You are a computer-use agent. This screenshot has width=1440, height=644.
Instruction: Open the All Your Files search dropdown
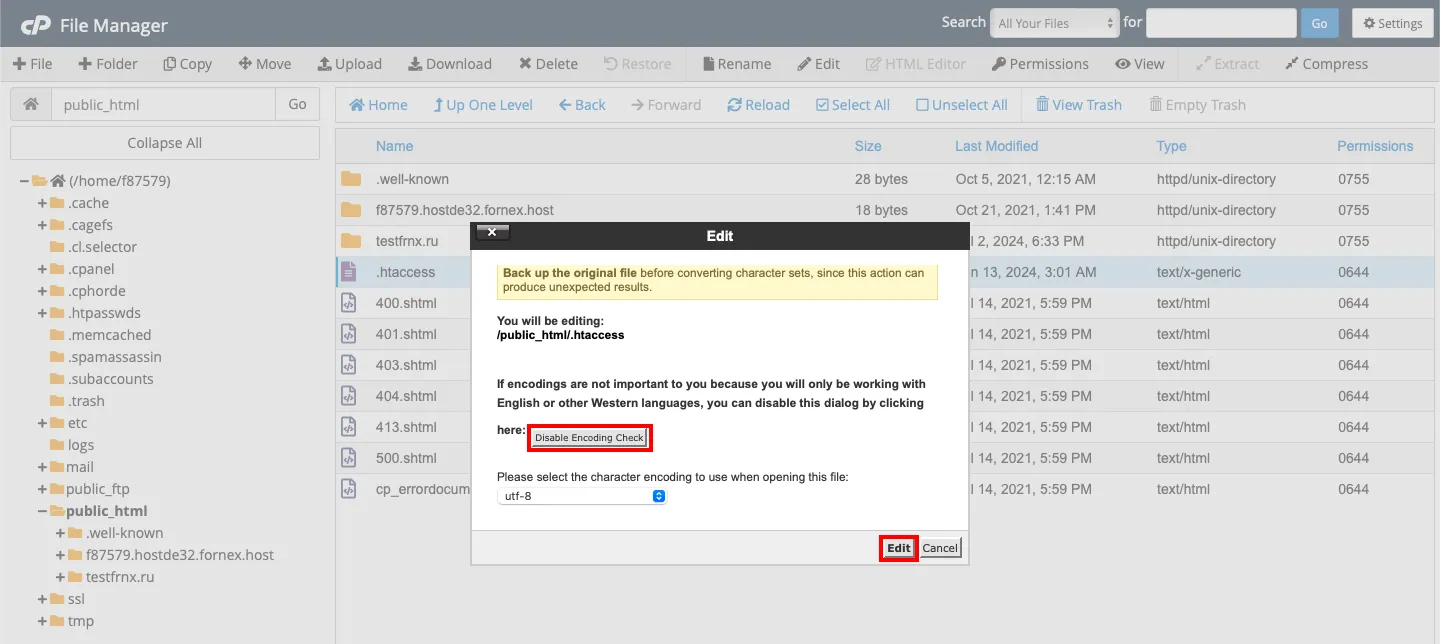point(1054,23)
